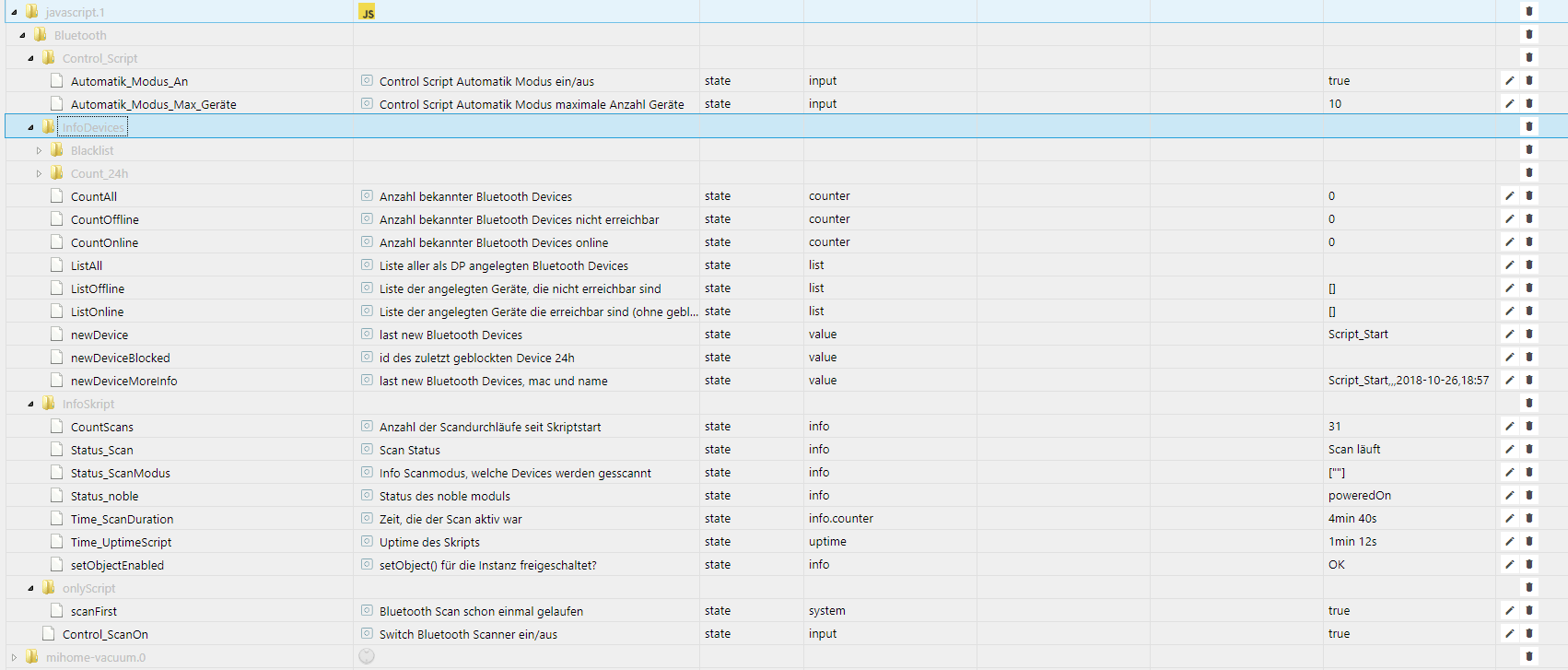Viewport: 1568px width, 670px height.
Task: Click the 'Script_Start' value of newDevice
Action: pos(1358,335)
